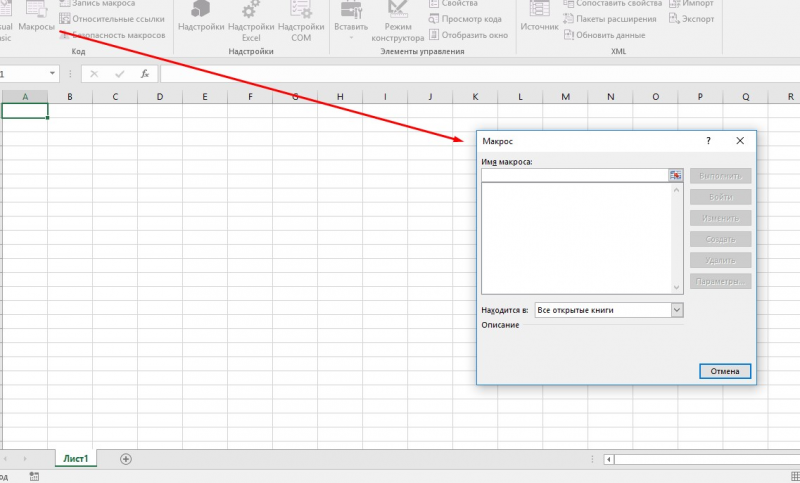This screenshot has width=800, height=483.
Task: Toggle Относительные ссылки relative references
Action: click(110, 19)
